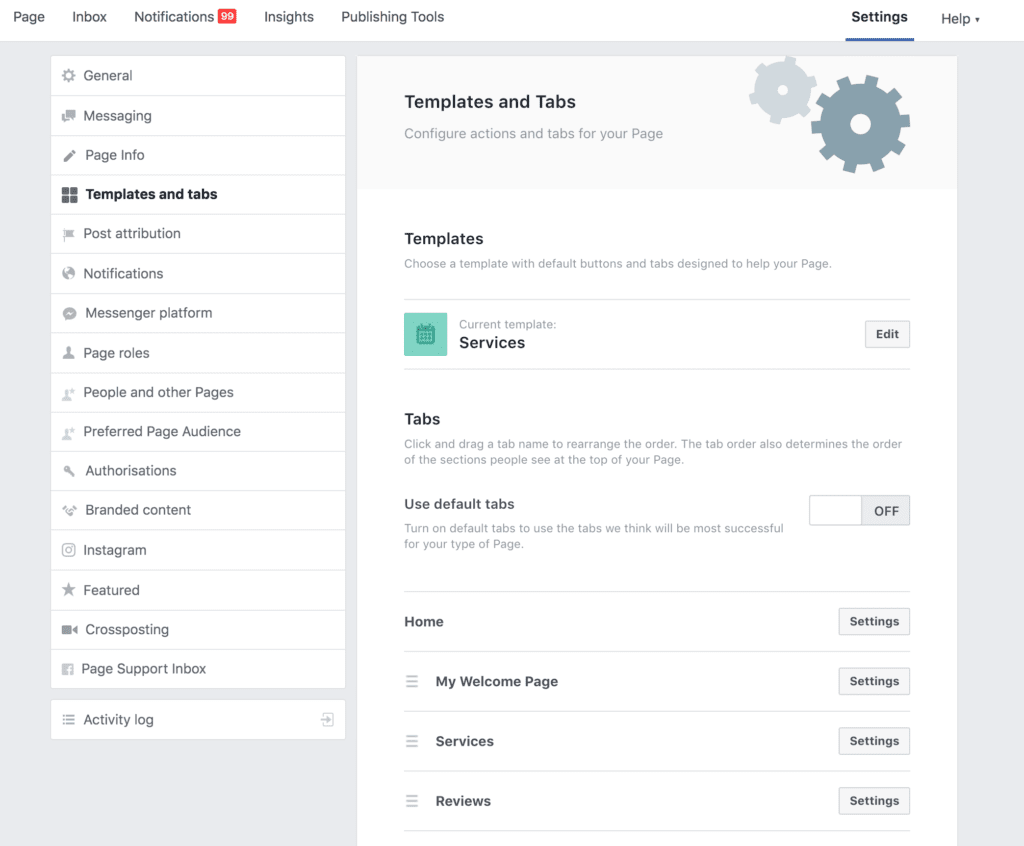Click the Post attribution flag icon
1024x846 pixels.
pyautogui.click(x=67, y=233)
